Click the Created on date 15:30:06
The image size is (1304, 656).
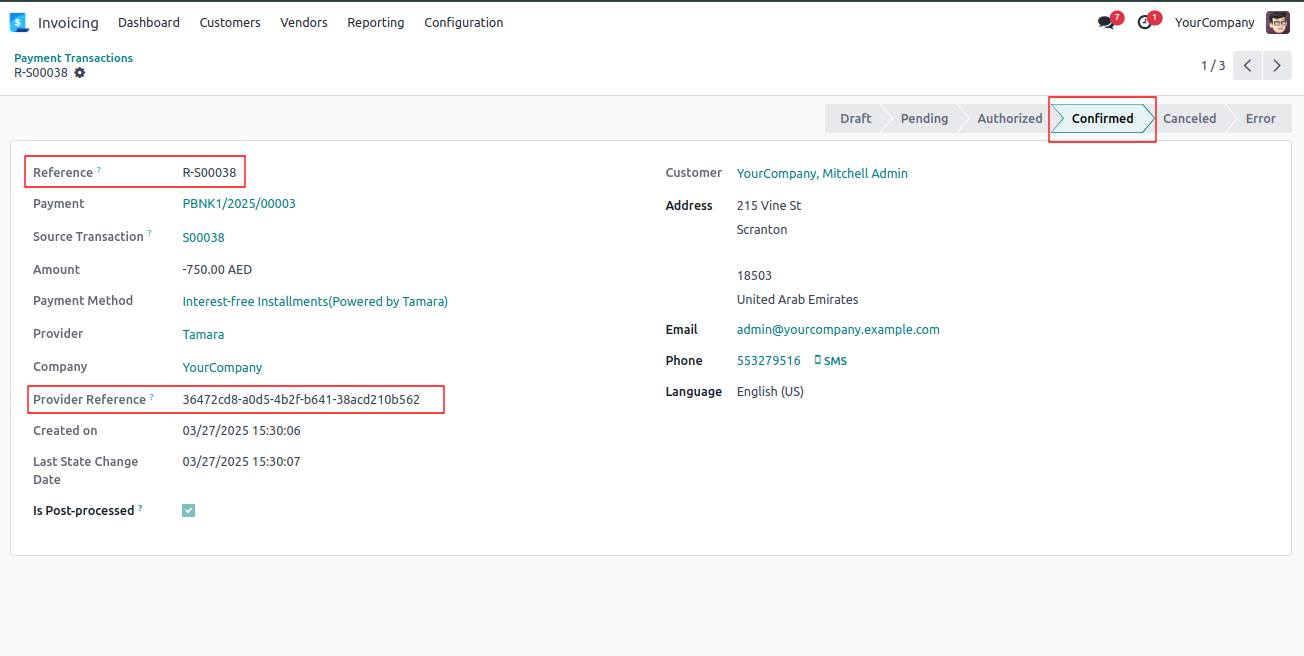pos(241,431)
